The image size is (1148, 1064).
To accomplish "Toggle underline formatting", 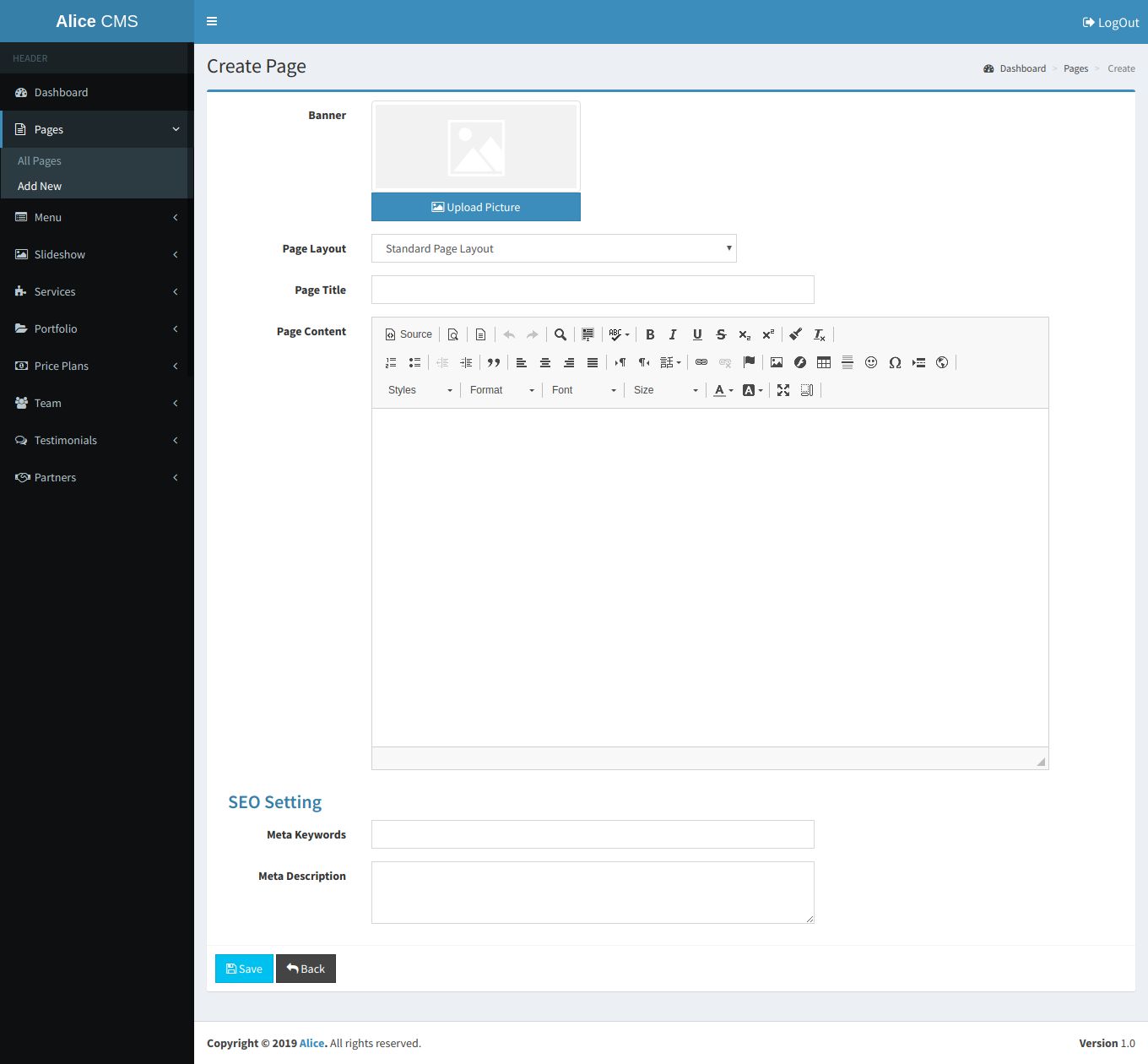I will [697, 334].
